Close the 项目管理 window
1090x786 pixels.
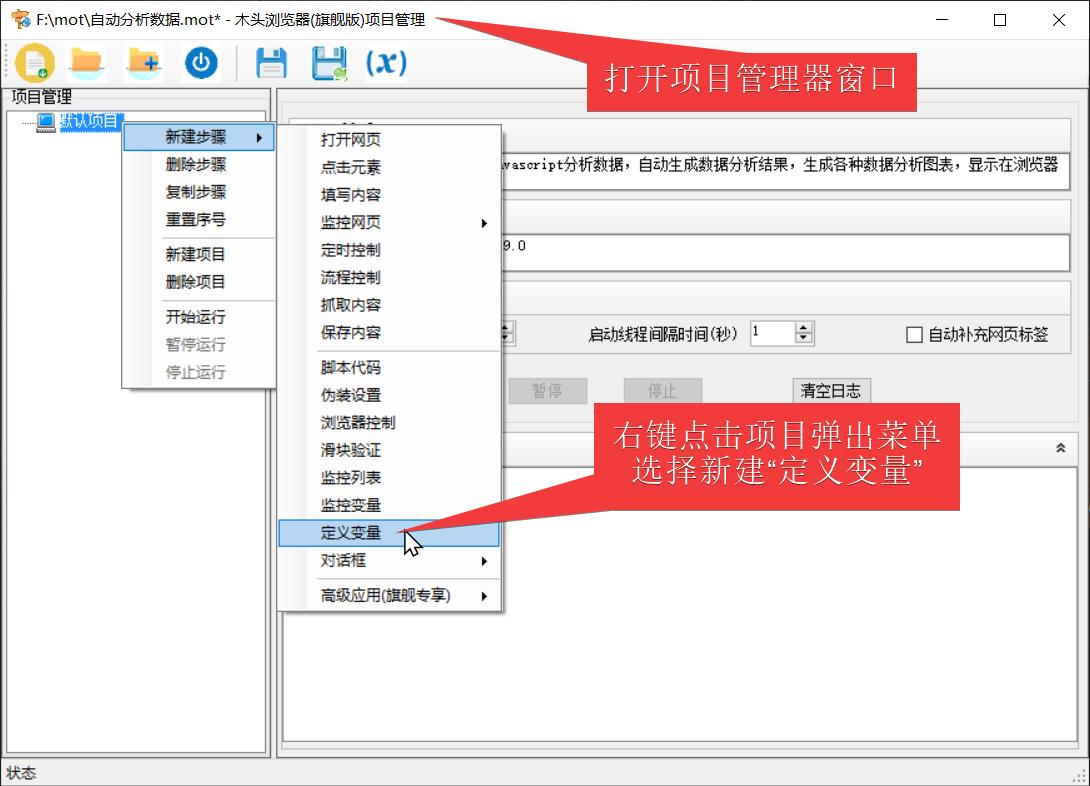pyautogui.click(x=1058, y=20)
